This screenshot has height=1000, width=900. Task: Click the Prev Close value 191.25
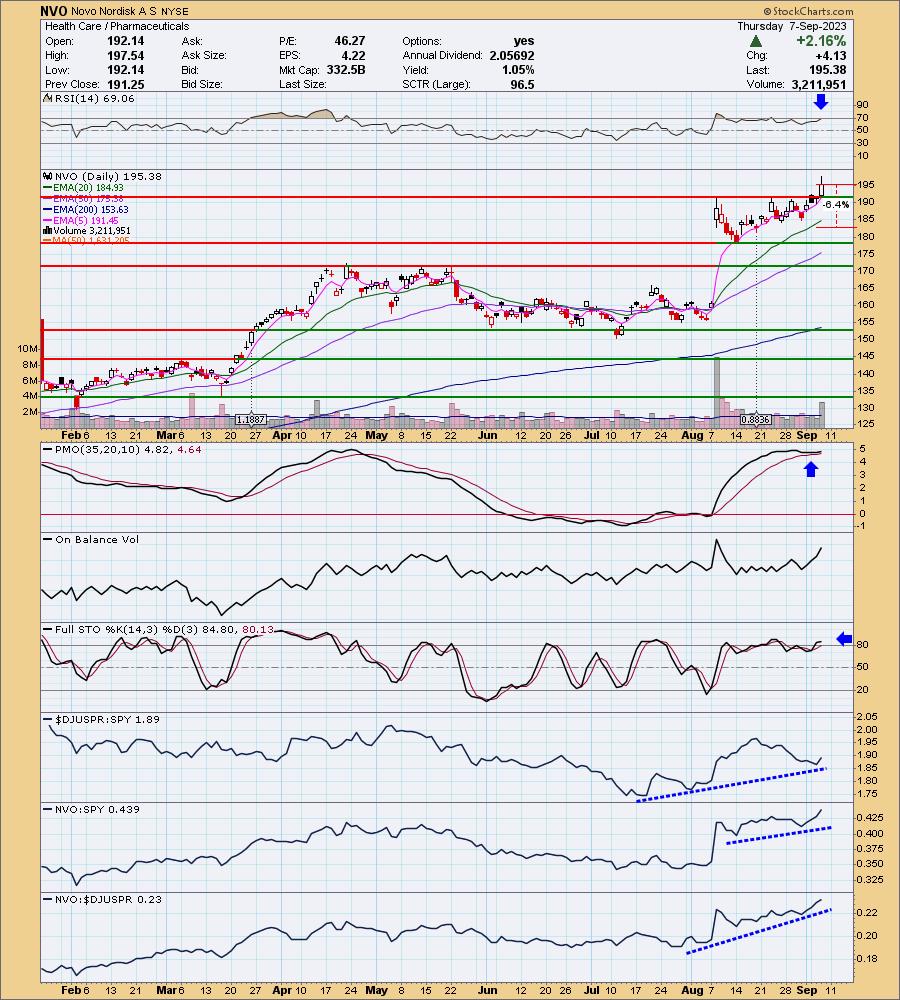coord(125,84)
